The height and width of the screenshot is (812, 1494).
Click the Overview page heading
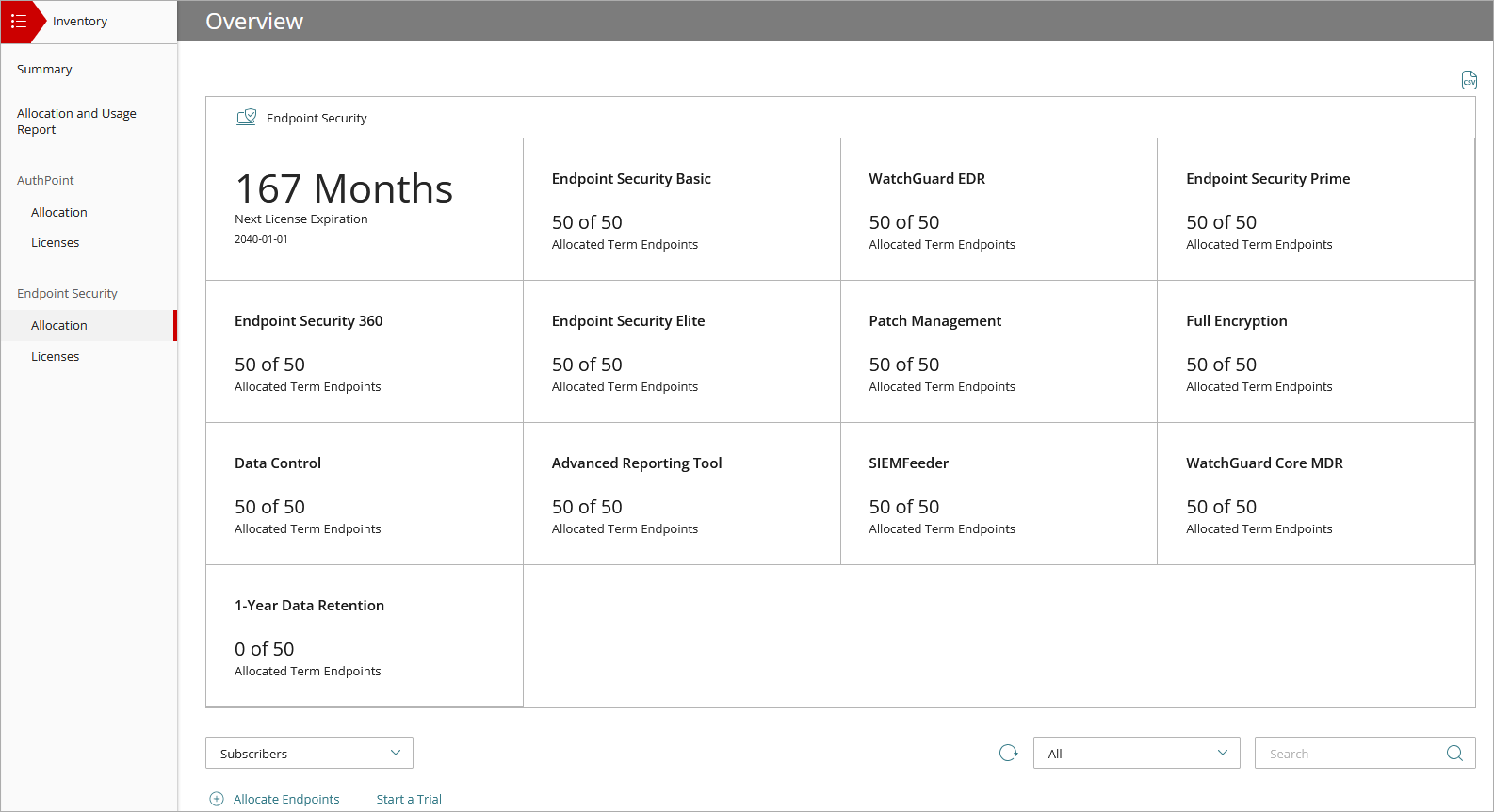pyautogui.click(x=254, y=22)
